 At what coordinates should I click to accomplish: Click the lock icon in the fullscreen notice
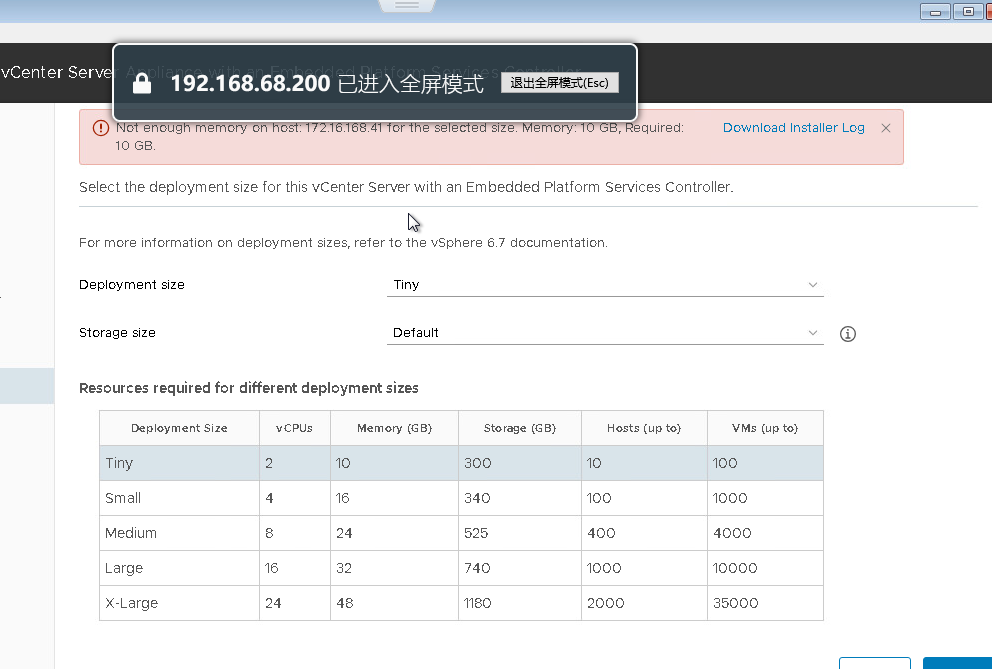coord(142,83)
